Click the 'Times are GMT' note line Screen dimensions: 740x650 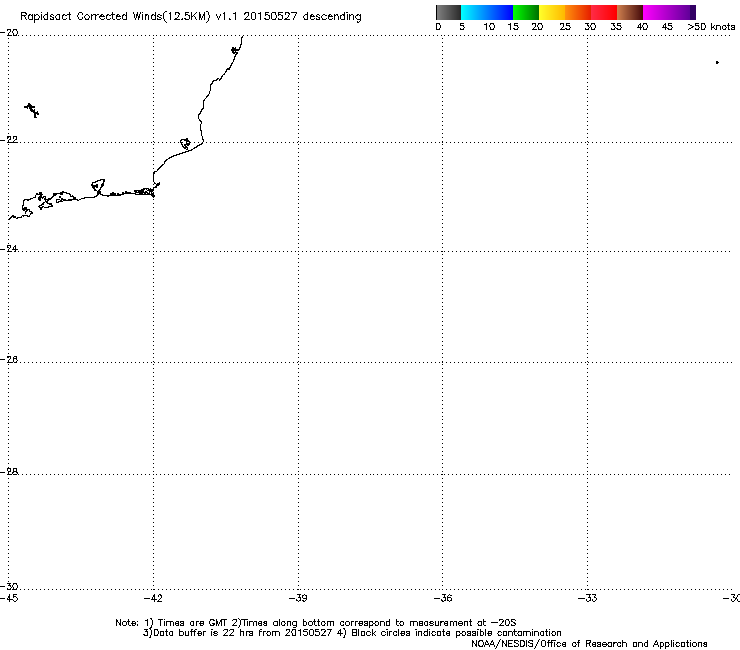[316, 623]
